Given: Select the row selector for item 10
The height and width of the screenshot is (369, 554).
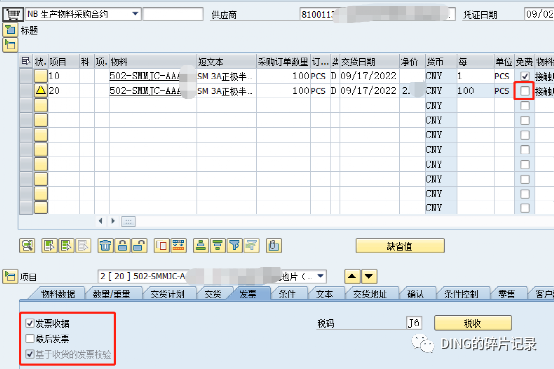Looking at the screenshot, I should [x=26, y=76].
